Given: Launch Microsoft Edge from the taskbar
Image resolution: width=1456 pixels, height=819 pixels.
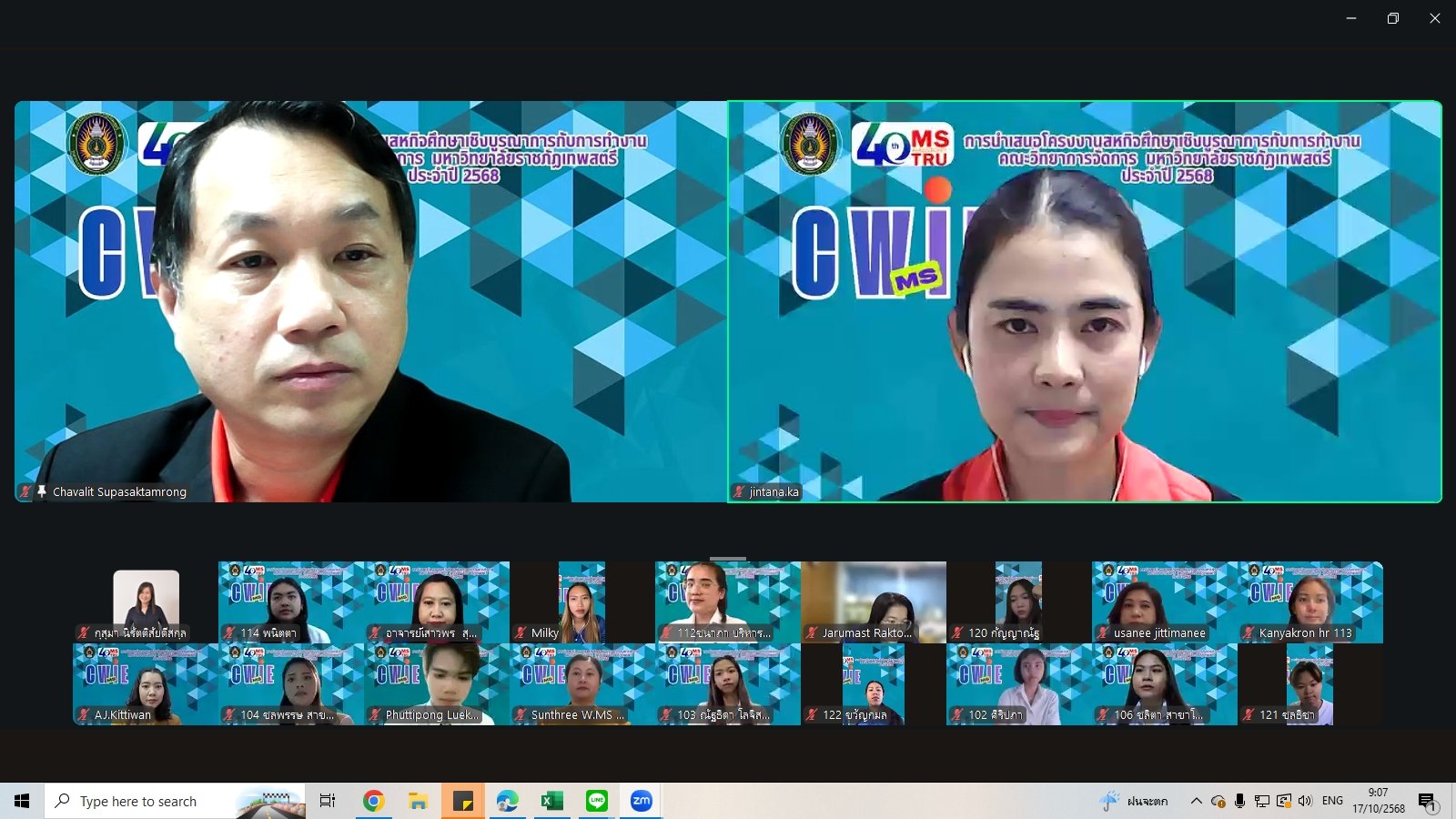Looking at the screenshot, I should click(x=507, y=801).
